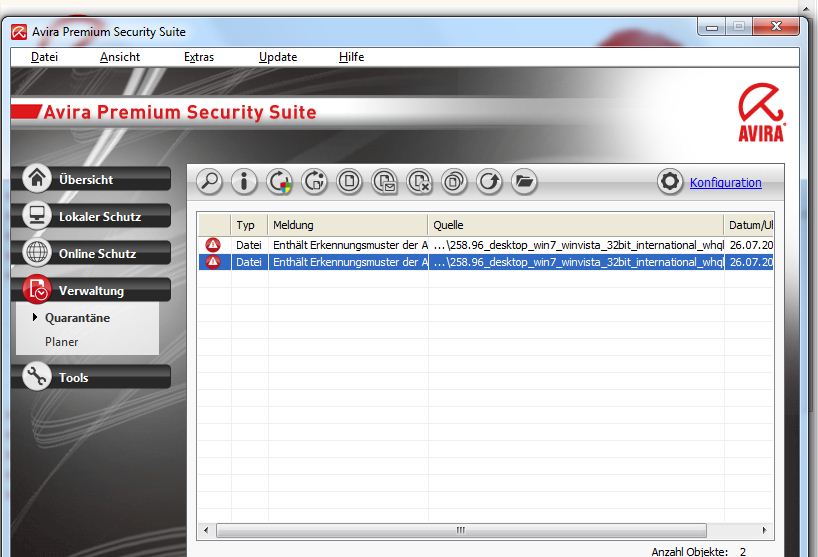Click add file to quarantine icon

tap(349, 182)
